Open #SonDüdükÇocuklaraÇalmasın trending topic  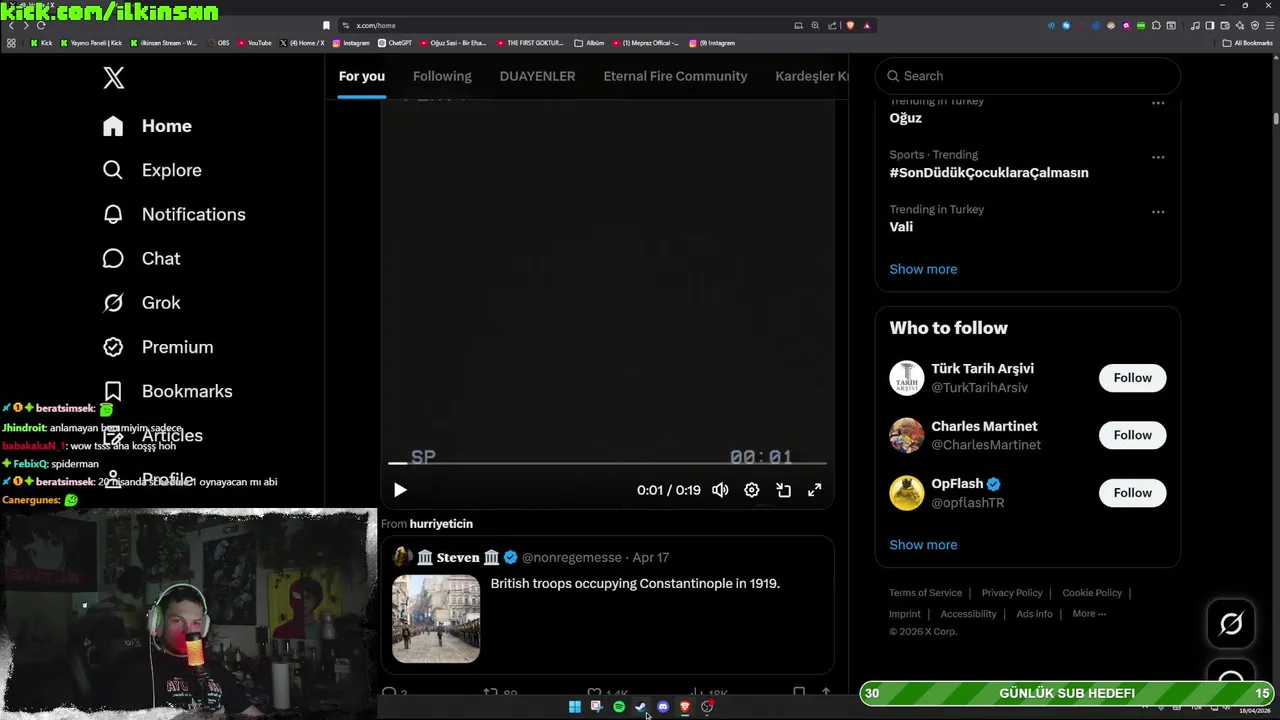coord(989,172)
